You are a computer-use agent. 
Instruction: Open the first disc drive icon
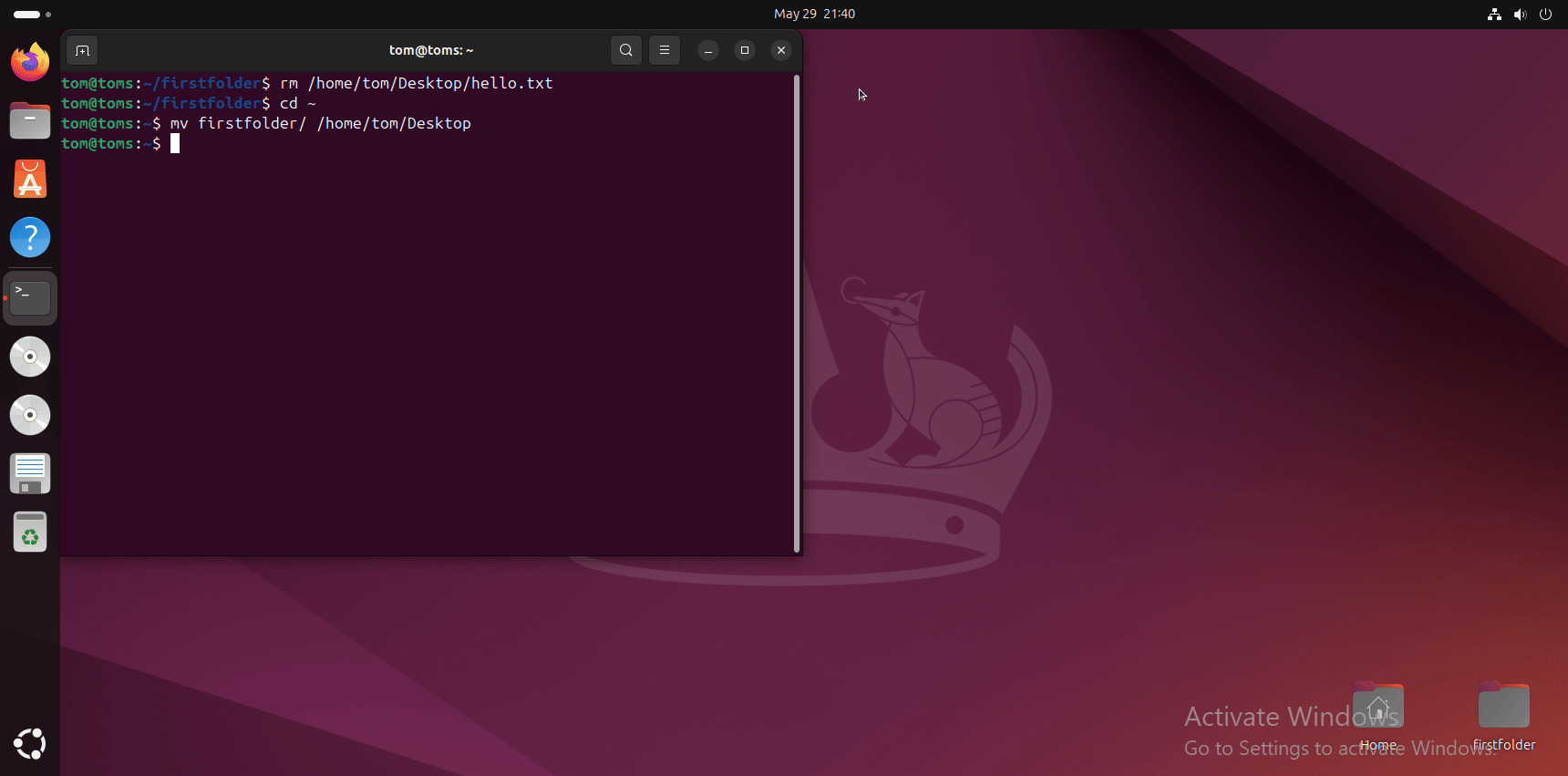(x=30, y=357)
